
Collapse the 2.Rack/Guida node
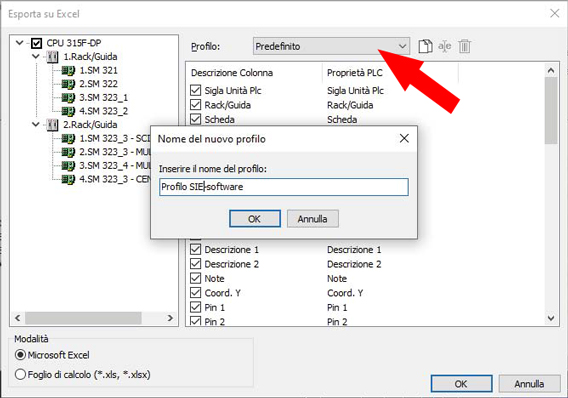tap(36, 125)
